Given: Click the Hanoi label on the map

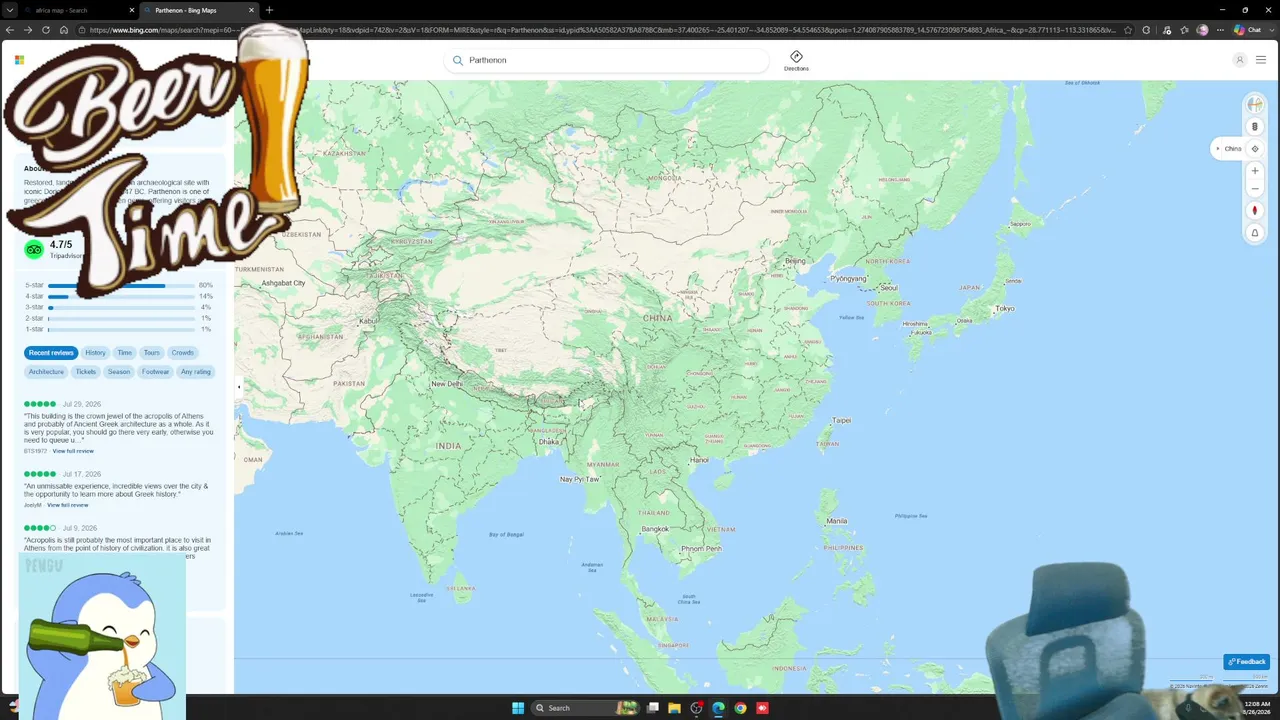Looking at the screenshot, I should pyautogui.click(x=700, y=460).
